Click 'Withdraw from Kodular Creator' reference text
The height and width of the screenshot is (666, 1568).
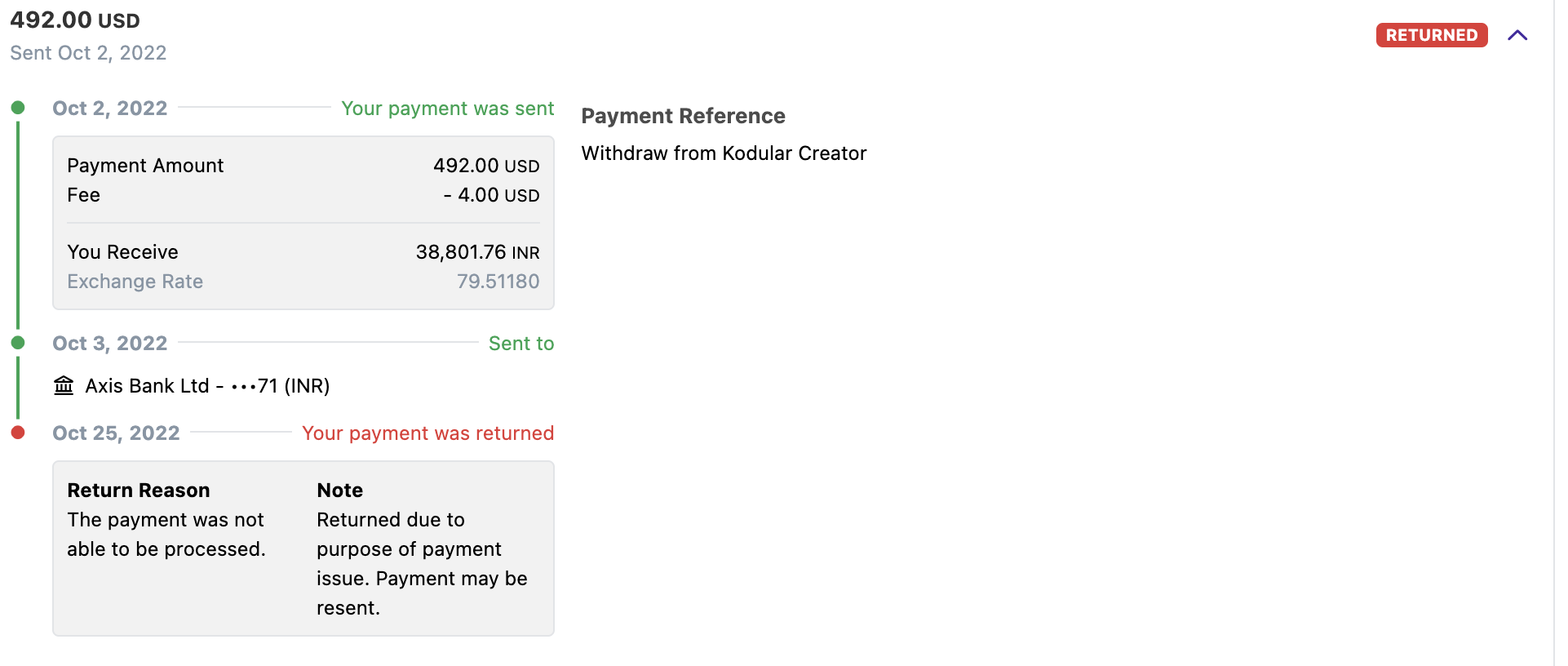[724, 153]
